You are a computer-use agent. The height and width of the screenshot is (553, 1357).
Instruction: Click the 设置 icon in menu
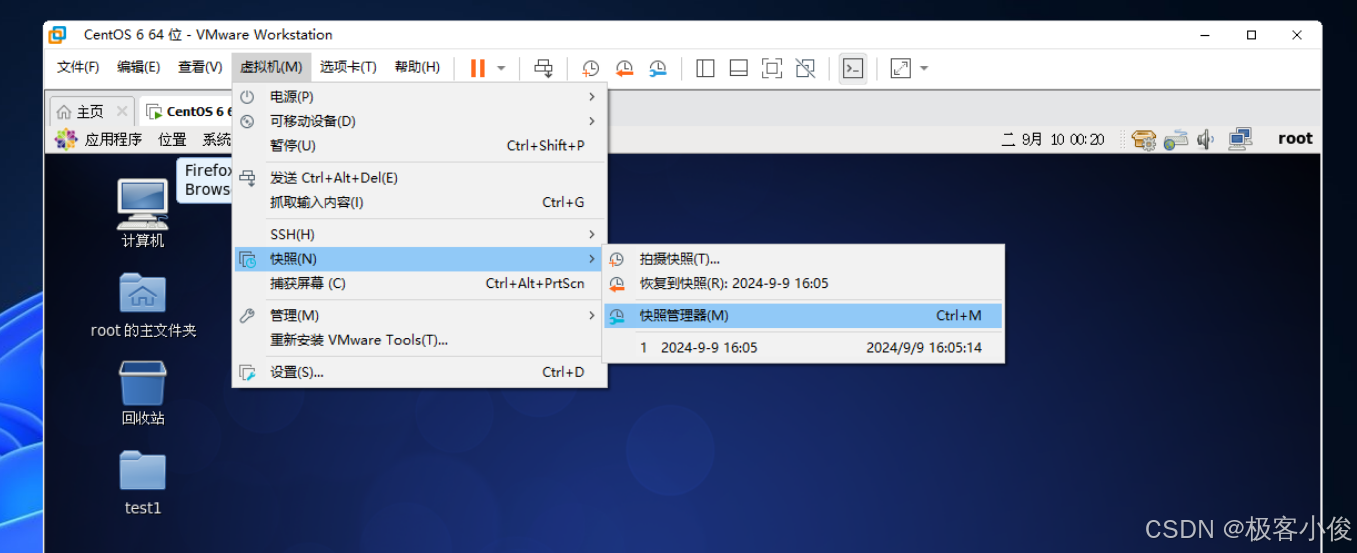tap(247, 372)
